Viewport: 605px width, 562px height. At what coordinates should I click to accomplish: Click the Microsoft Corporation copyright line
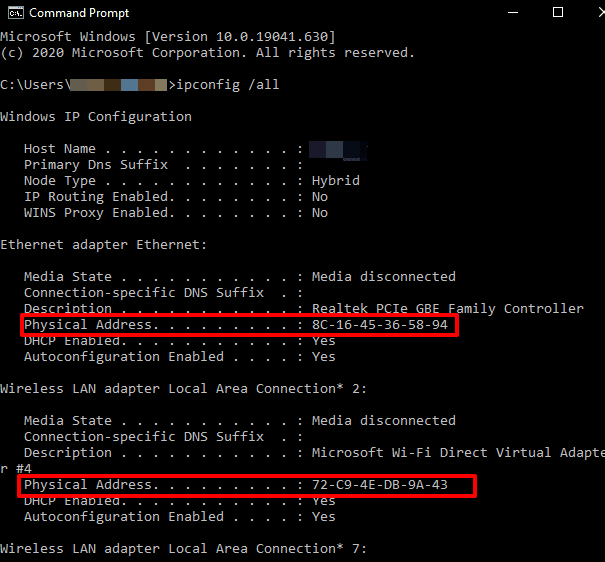[207, 53]
